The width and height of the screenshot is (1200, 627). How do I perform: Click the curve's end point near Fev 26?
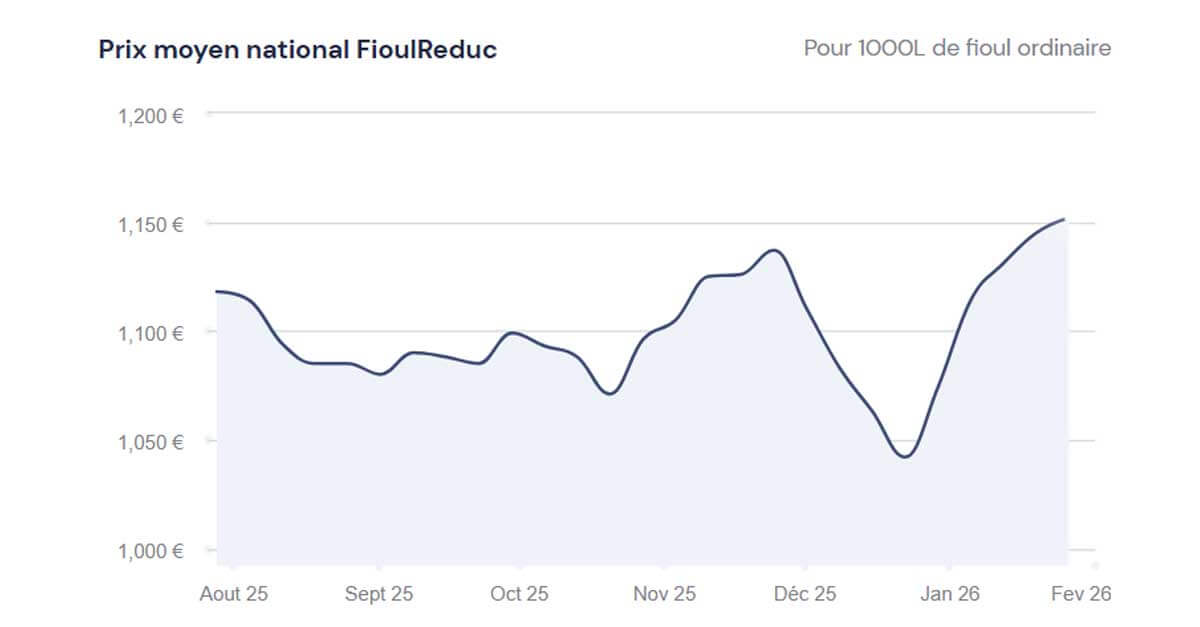pos(1064,219)
